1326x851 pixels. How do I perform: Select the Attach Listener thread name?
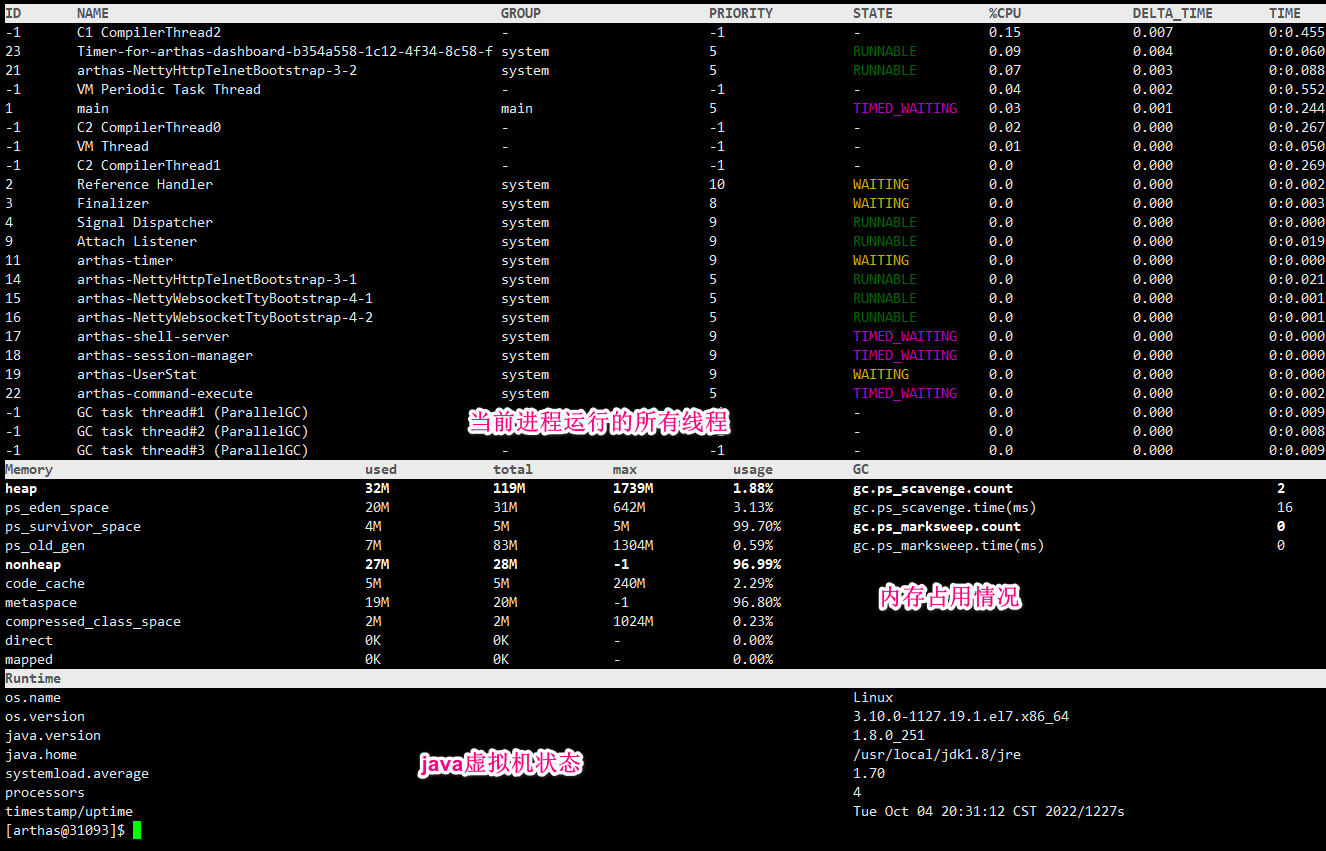[x=137, y=241]
